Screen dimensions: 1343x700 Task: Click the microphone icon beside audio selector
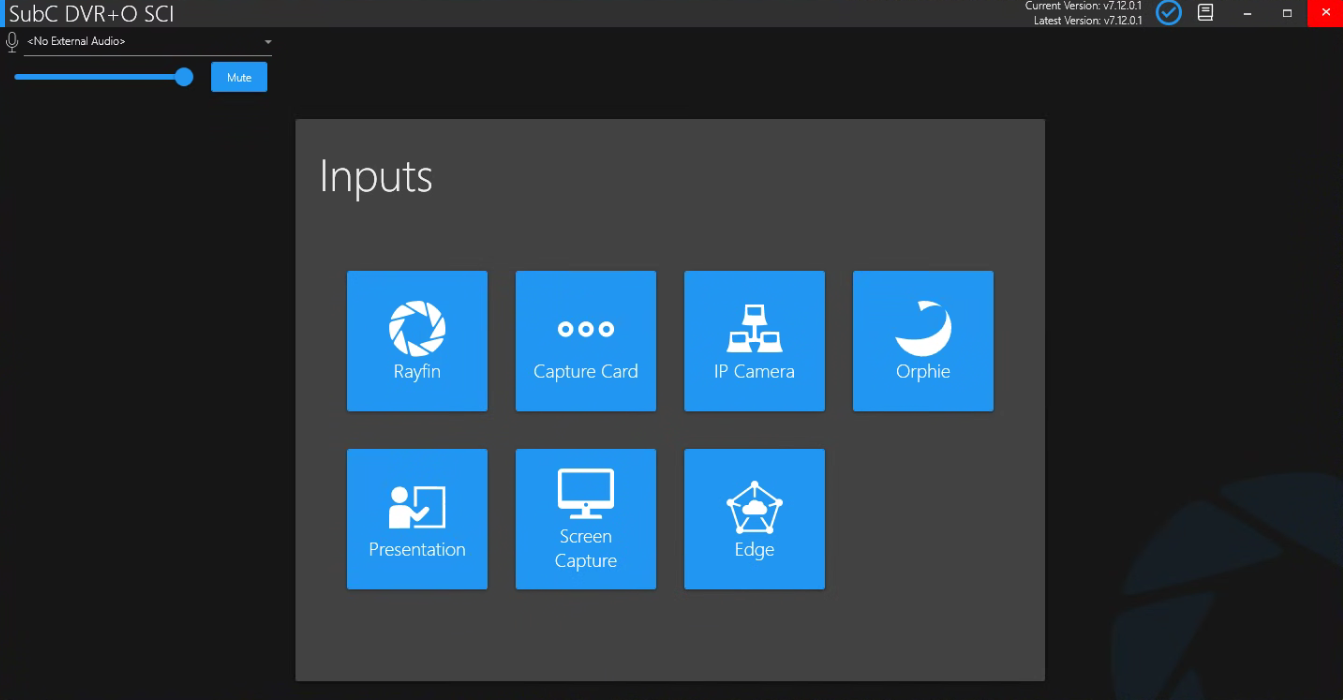coord(12,42)
